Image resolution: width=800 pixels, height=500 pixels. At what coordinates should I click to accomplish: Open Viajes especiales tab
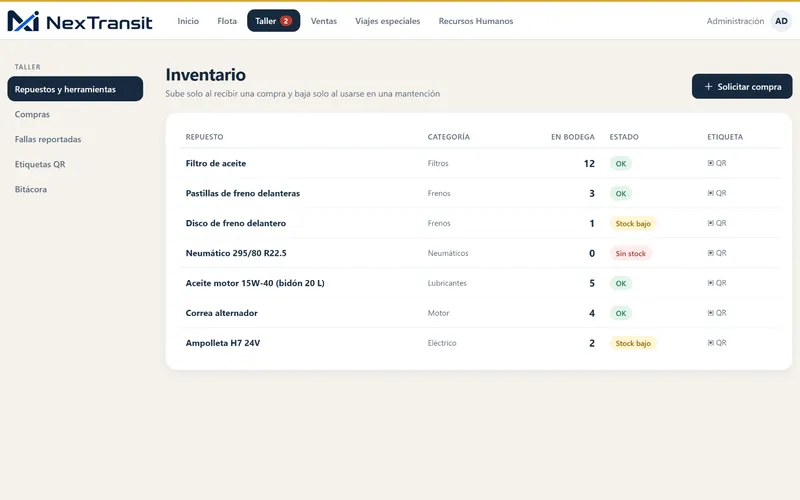[x=388, y=21]
